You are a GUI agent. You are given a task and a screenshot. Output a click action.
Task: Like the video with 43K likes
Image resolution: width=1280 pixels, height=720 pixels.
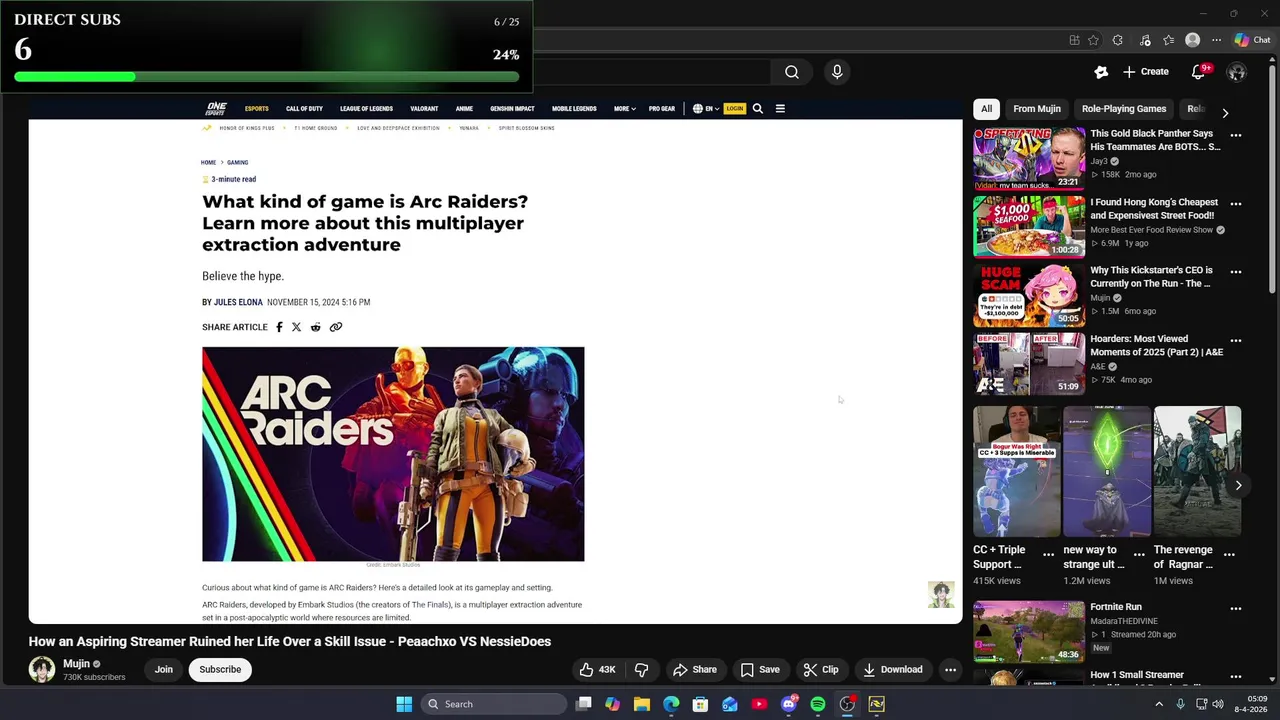click(597, 670)
